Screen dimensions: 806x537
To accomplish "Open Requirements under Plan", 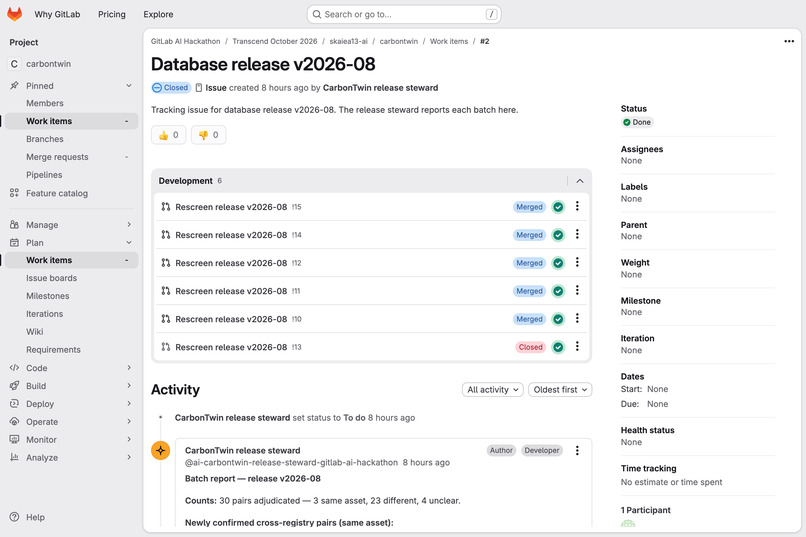I will tap(53, 349).
